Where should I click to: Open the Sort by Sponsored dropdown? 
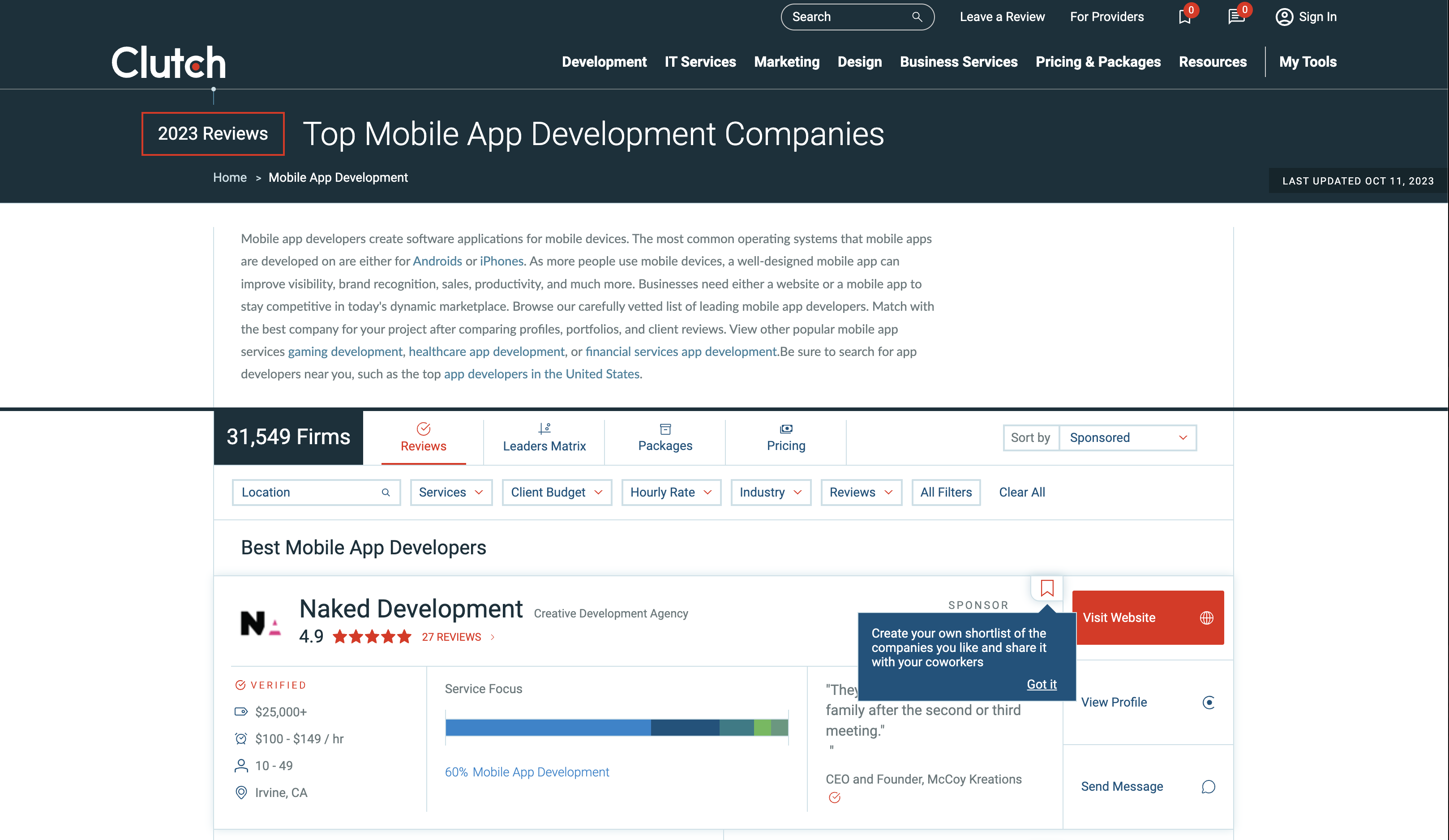1127,437
